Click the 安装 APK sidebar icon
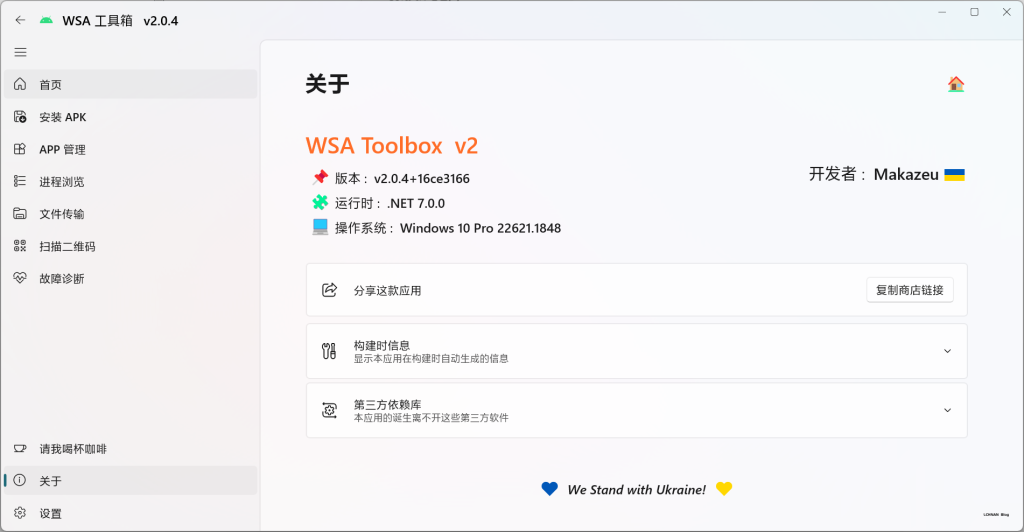 point(20,117)
